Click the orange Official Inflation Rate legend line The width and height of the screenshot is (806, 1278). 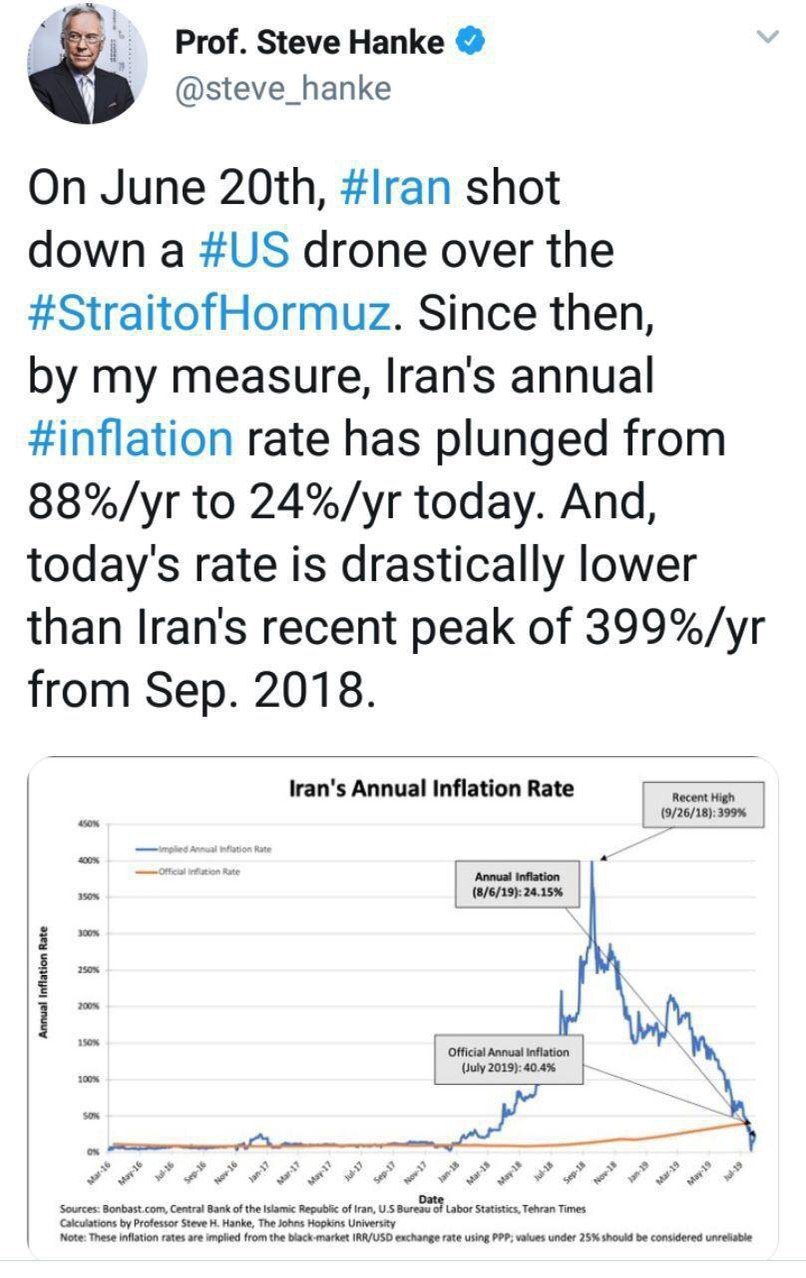pos(144,871)
